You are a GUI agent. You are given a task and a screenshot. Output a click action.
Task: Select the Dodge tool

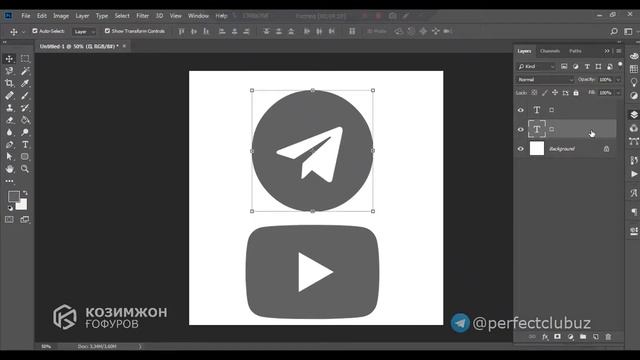click(x=25, y=132)
